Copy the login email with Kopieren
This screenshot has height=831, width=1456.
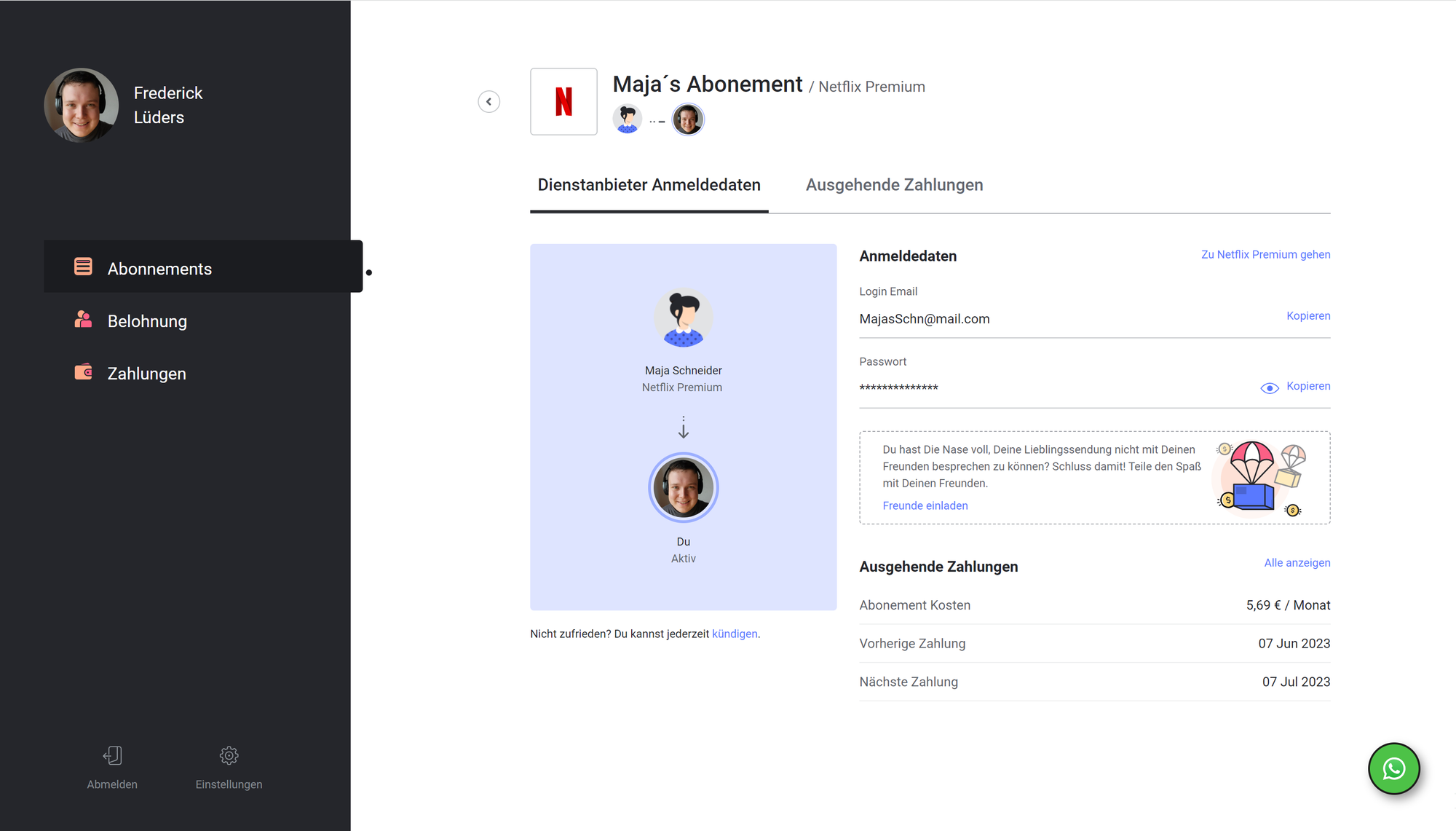(1308, 315)
